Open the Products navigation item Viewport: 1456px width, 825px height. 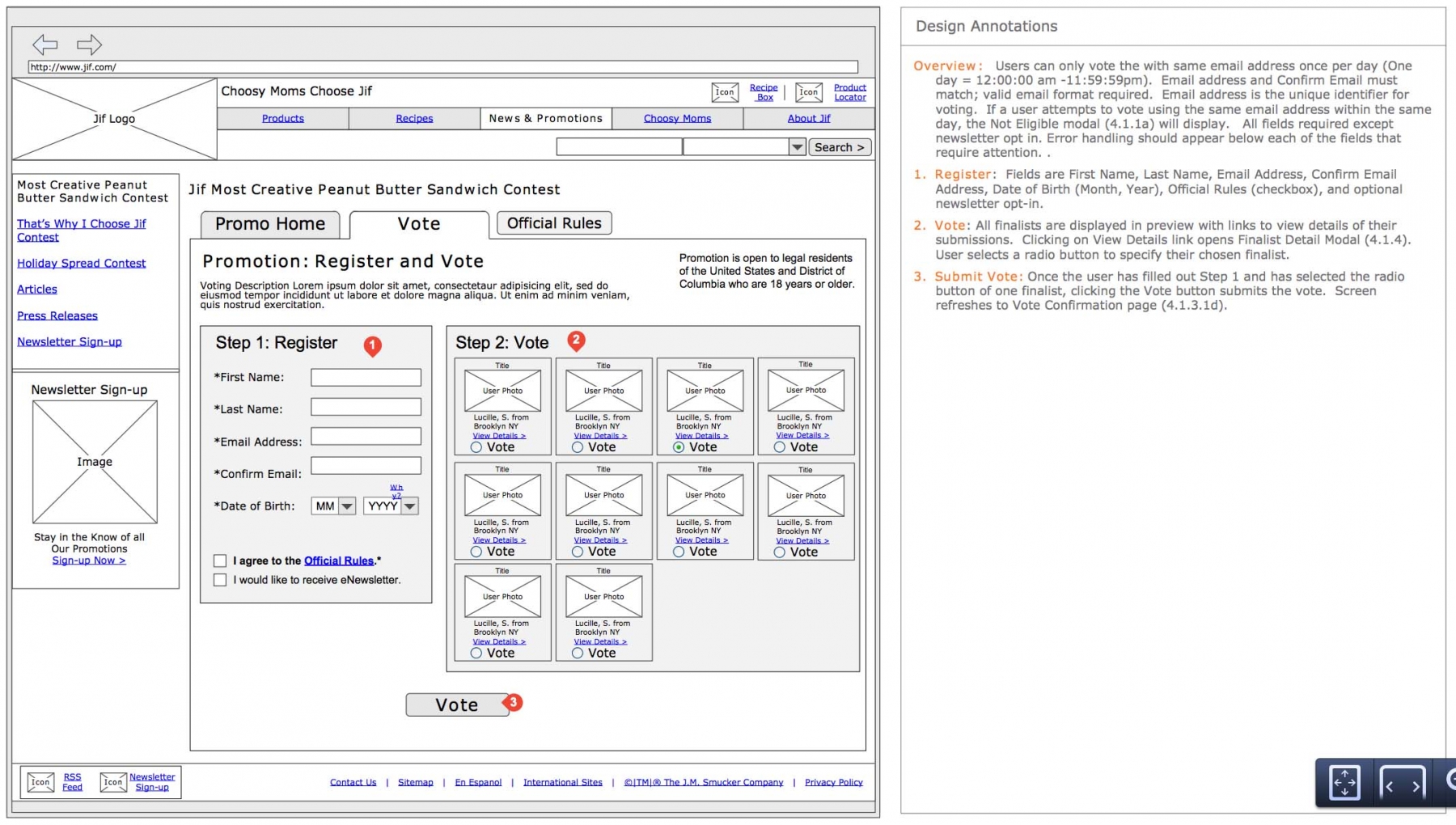tap(283, 118)
